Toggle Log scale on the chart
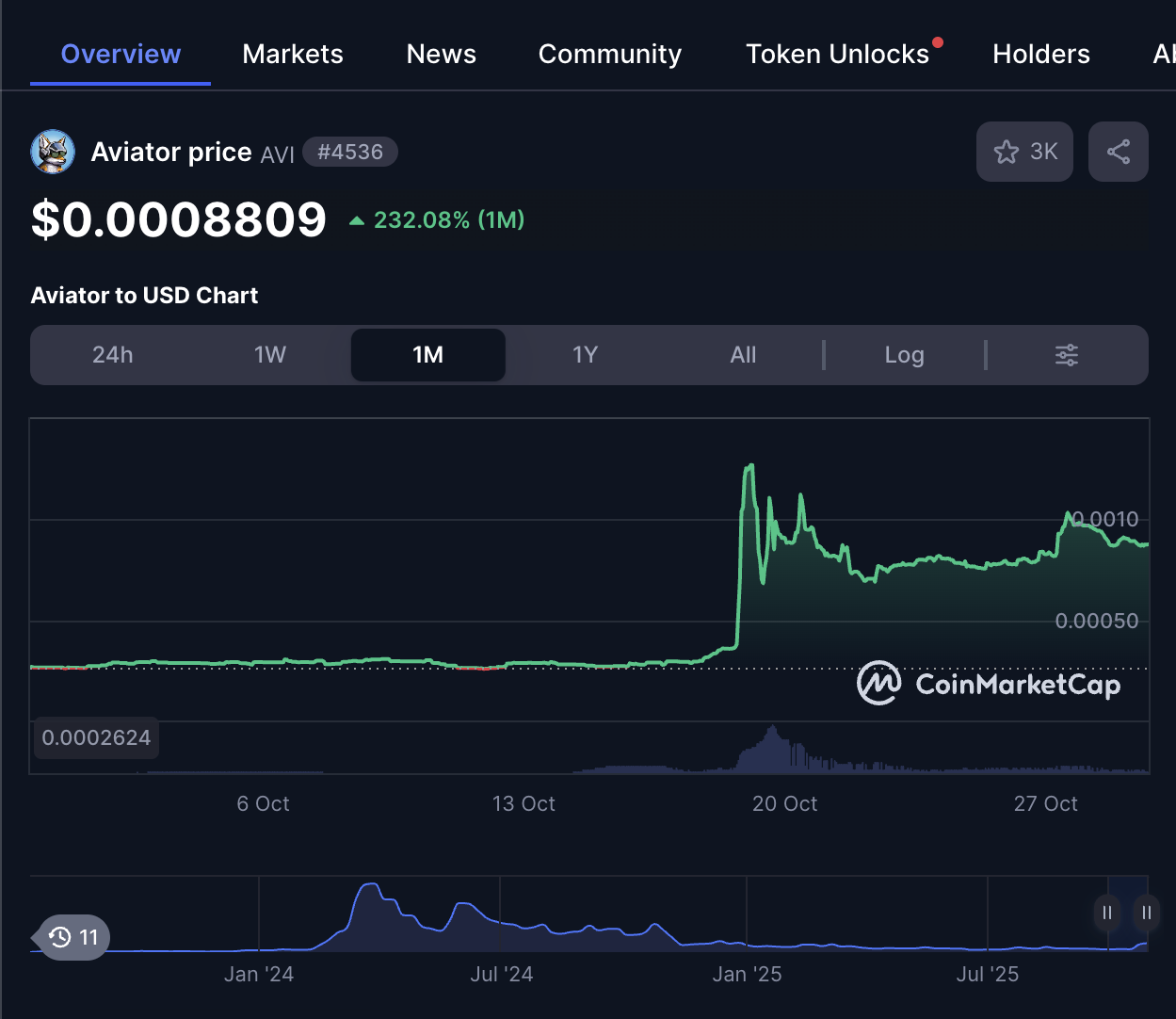The width and height of the screenshot is (1176, 1019). [x=905, y=355]
